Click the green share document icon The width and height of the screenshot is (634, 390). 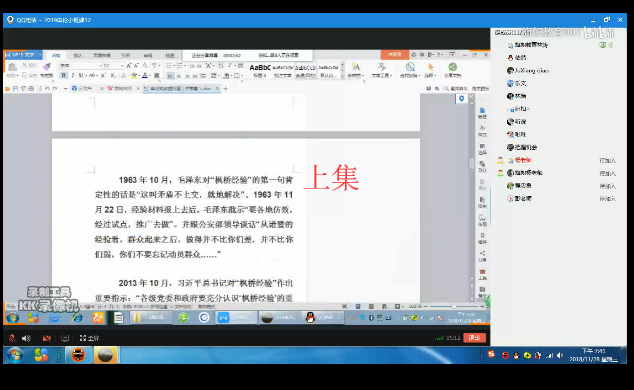click(452, 67)
